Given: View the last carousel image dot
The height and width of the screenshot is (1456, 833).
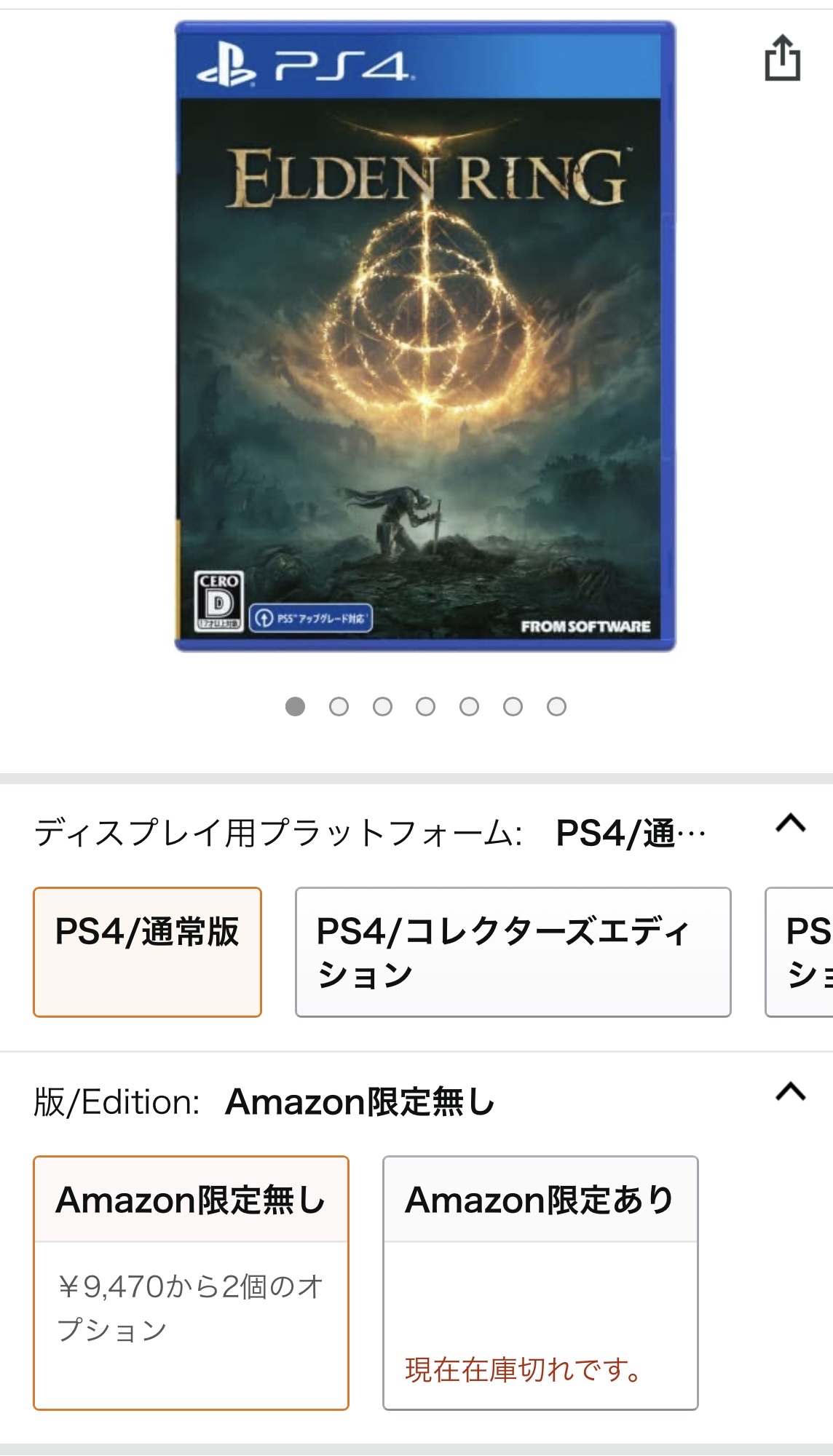Looking at the screenshot, I should click(557, 706).
